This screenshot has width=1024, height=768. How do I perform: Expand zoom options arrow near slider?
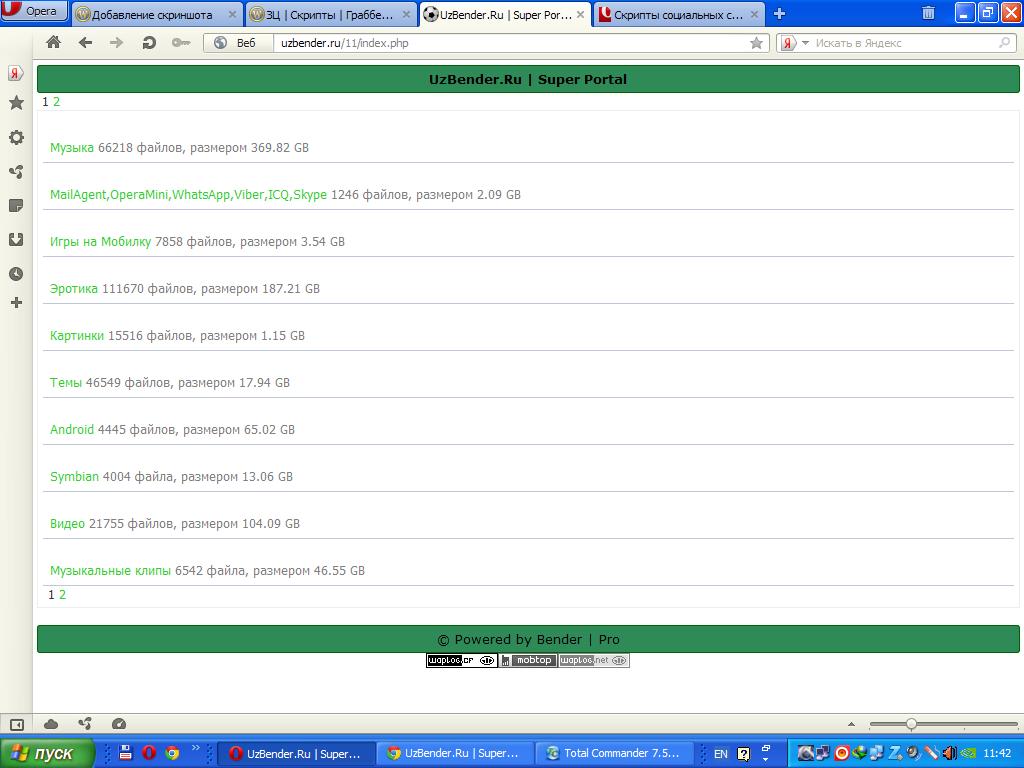pos(851,724)
